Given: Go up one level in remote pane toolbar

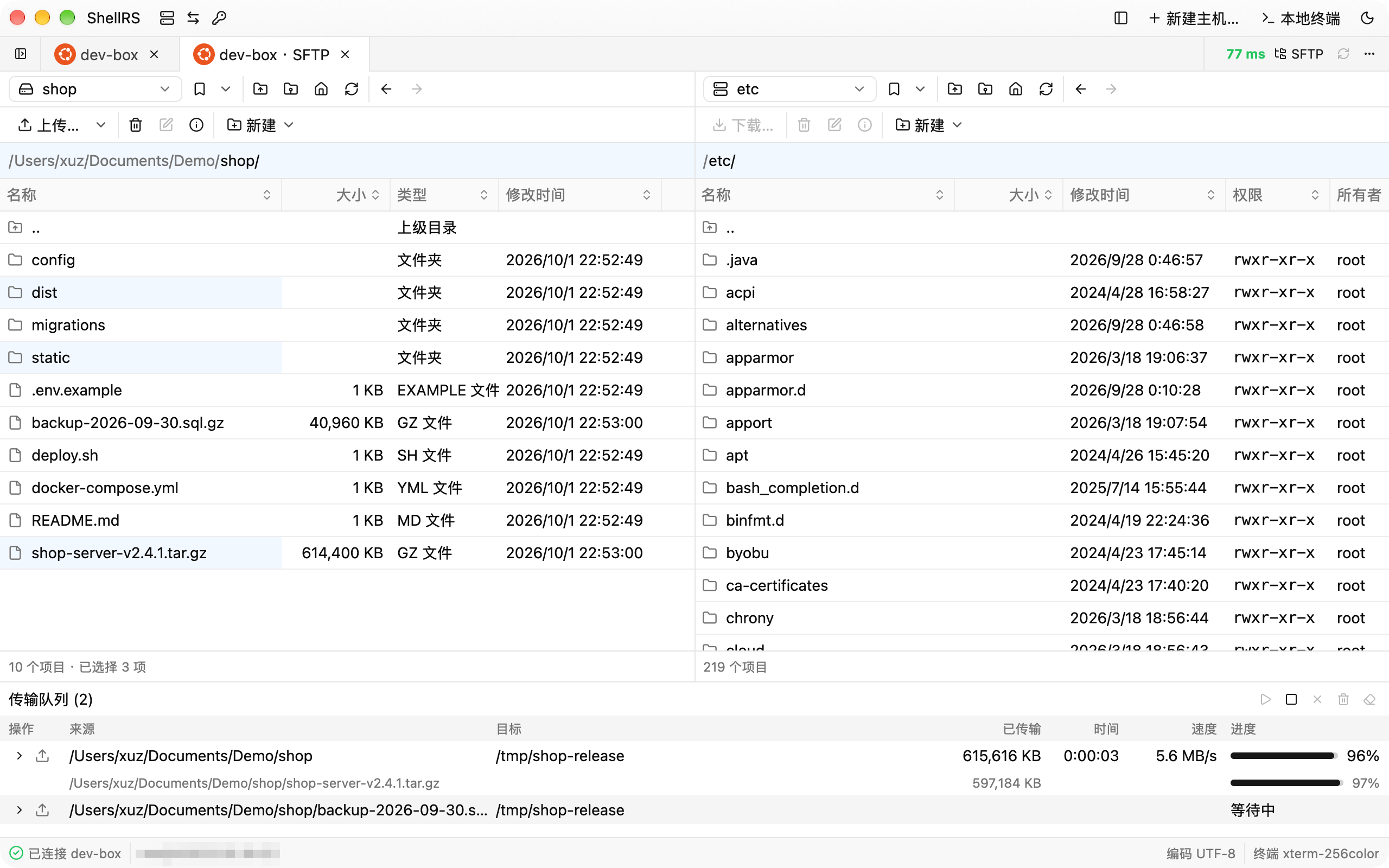Looking at the screenshot, I should [x=954, y=89].
